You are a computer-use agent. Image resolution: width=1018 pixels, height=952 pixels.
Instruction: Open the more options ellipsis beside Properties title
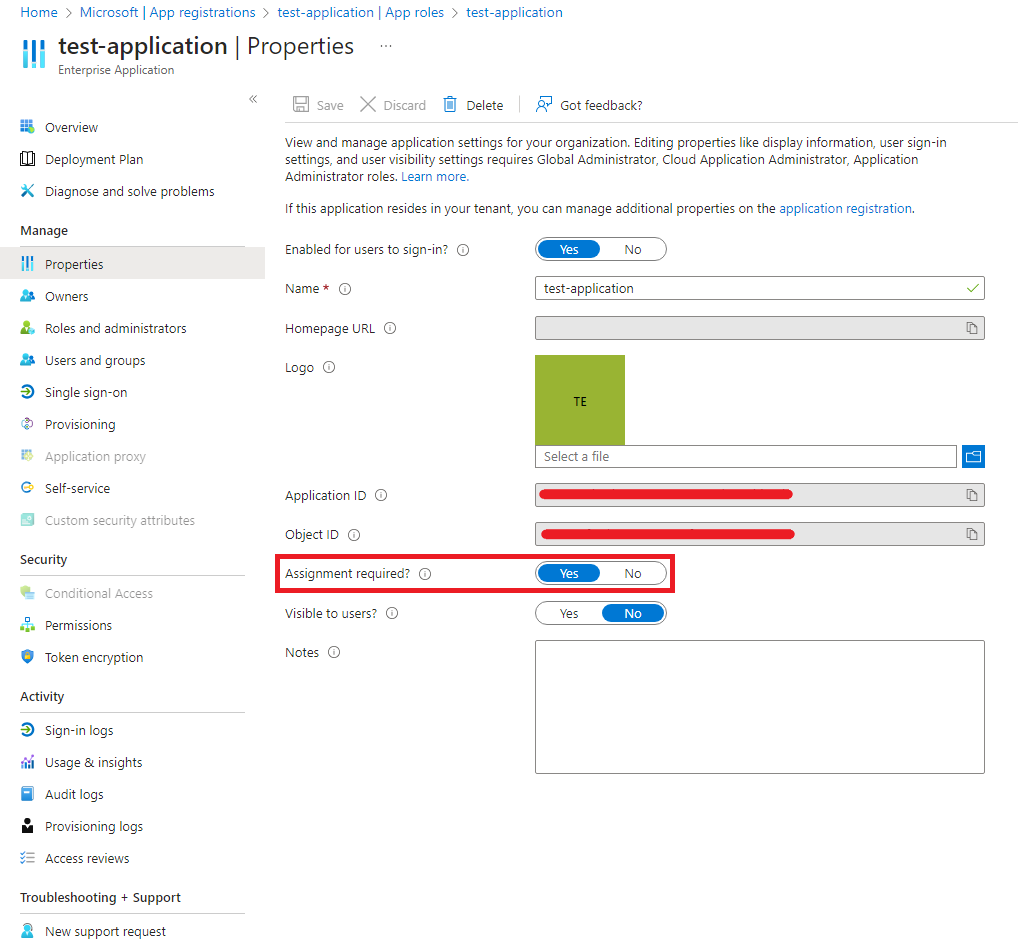point(386,46)
